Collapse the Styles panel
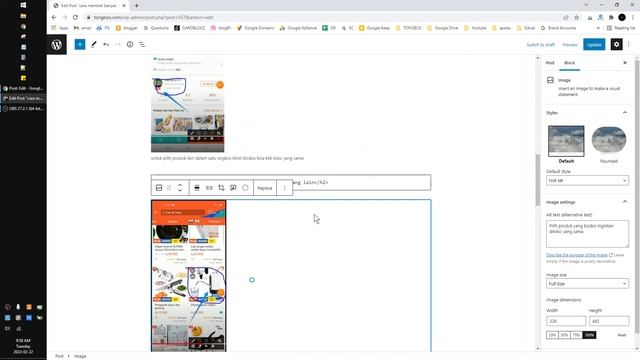Screen dimensions: 640x360 pos(625,113)
